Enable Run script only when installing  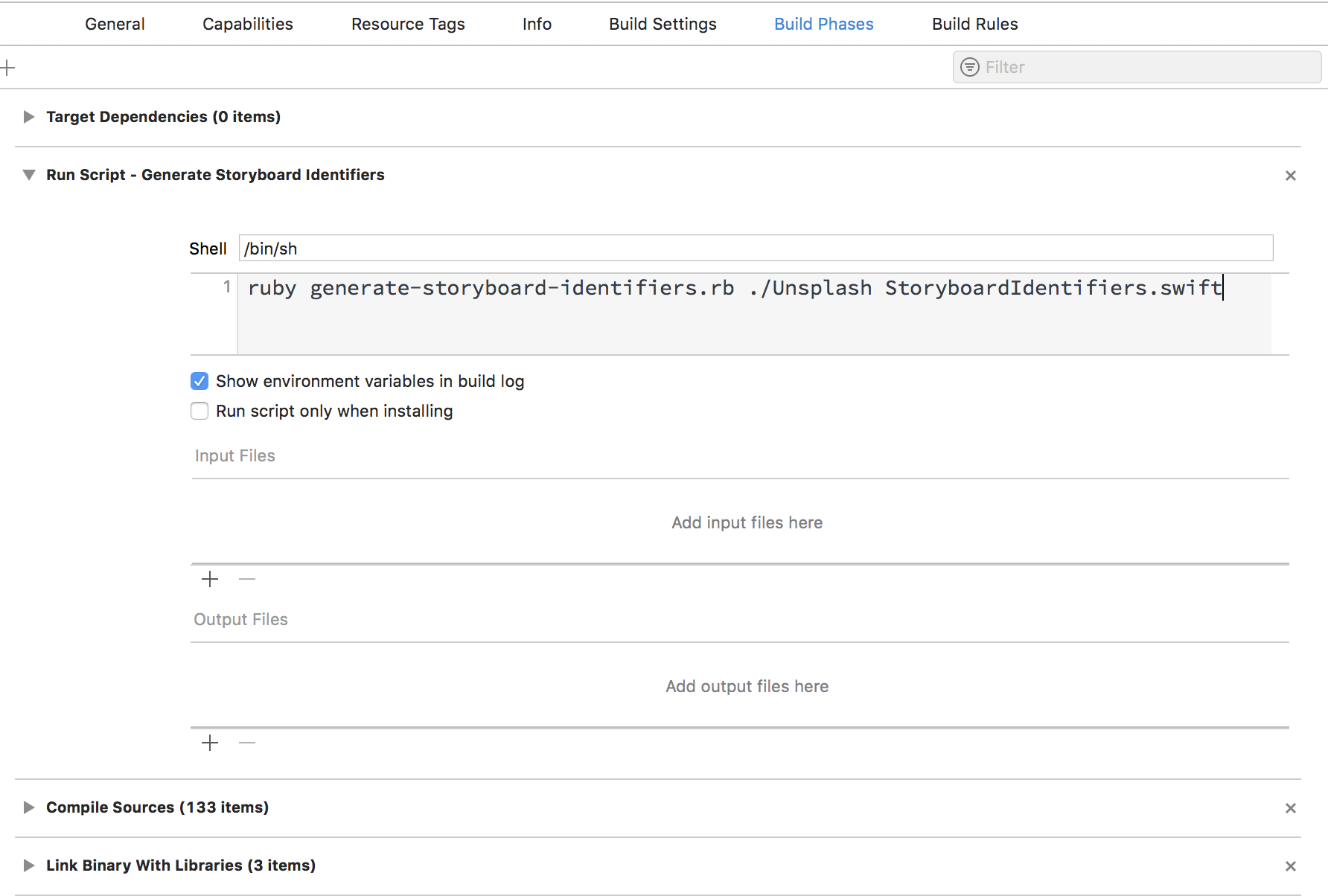[x=199, y=411]
